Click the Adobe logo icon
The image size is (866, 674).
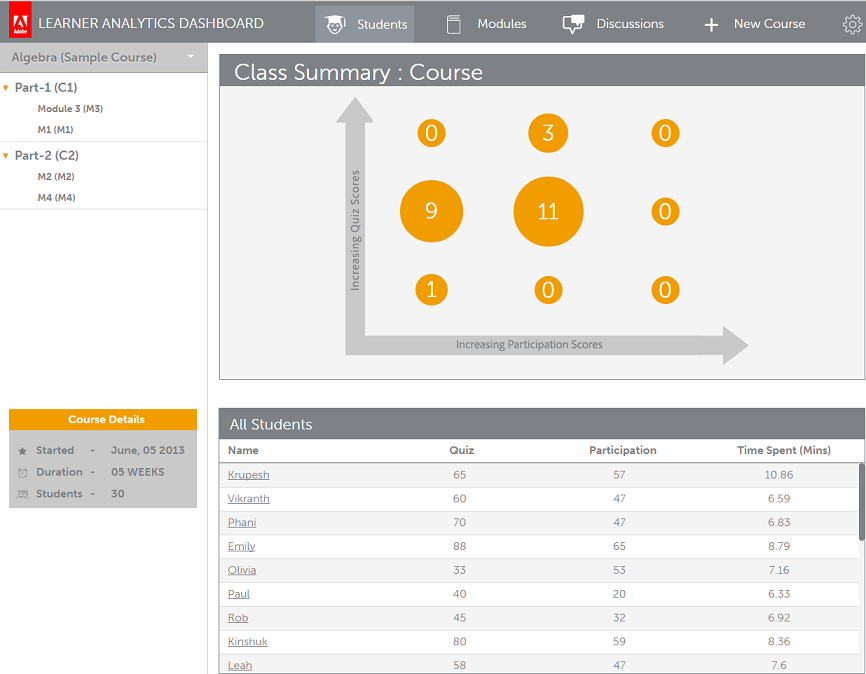[x=19, y=23]
